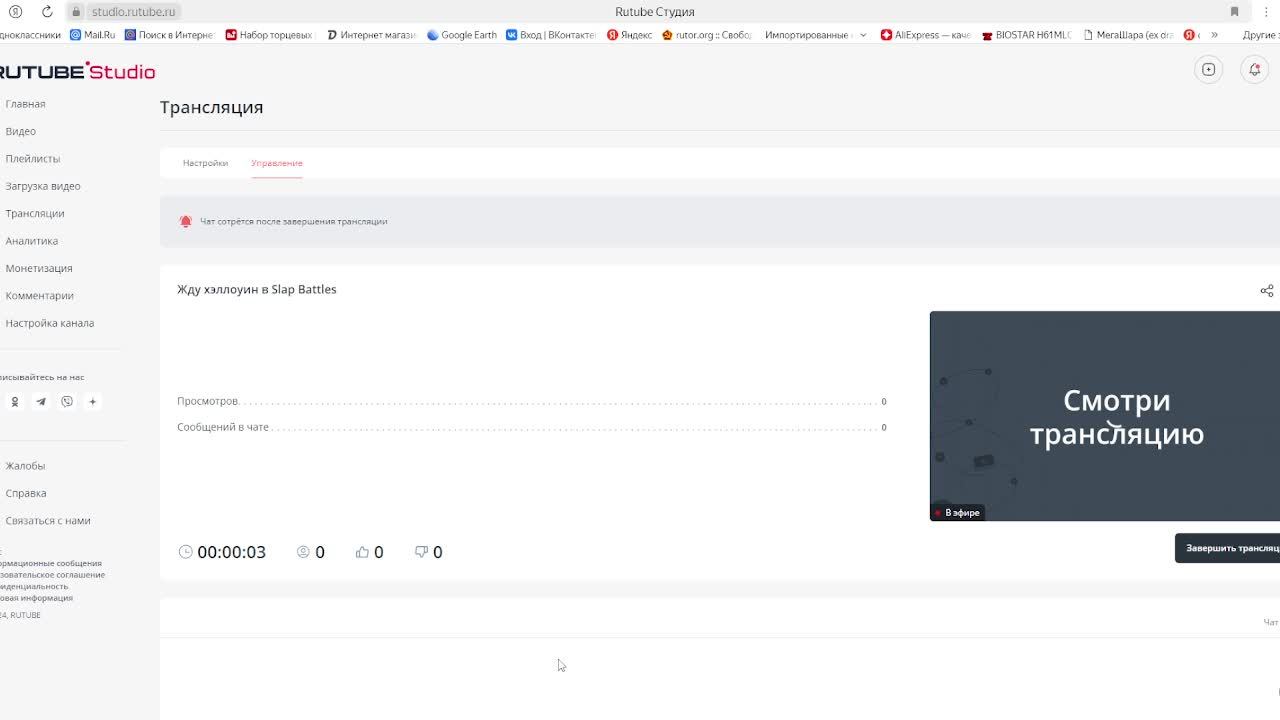This screenshot has width=1280, height=720.
Task: Open Комментарии in the sidebar
Action: tap(39, 296)
